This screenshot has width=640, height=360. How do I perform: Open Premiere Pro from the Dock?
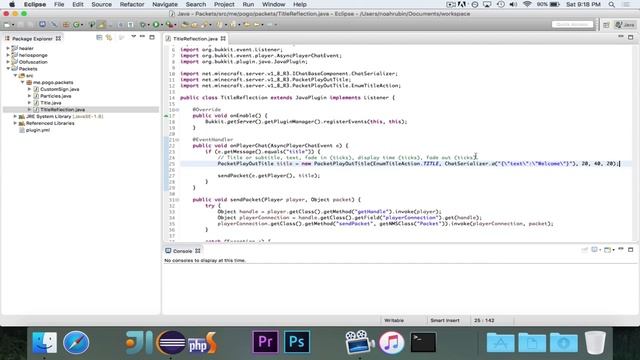pos(265,342)
